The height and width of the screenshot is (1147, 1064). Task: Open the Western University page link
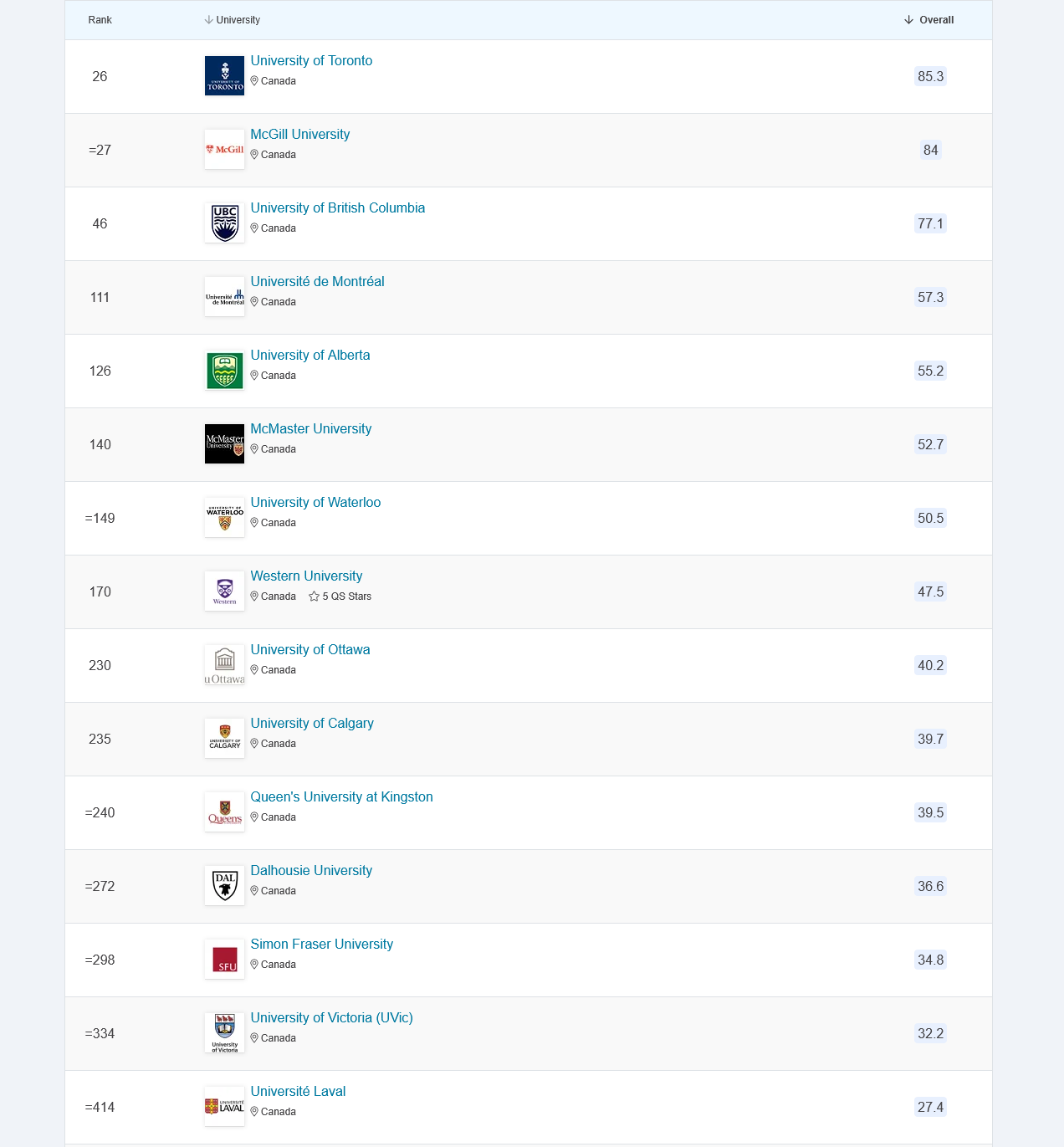(x=306, y=576)
